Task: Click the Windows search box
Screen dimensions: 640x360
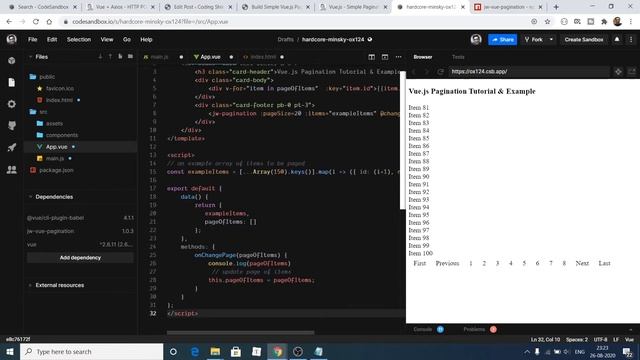Action: (91, 351)
